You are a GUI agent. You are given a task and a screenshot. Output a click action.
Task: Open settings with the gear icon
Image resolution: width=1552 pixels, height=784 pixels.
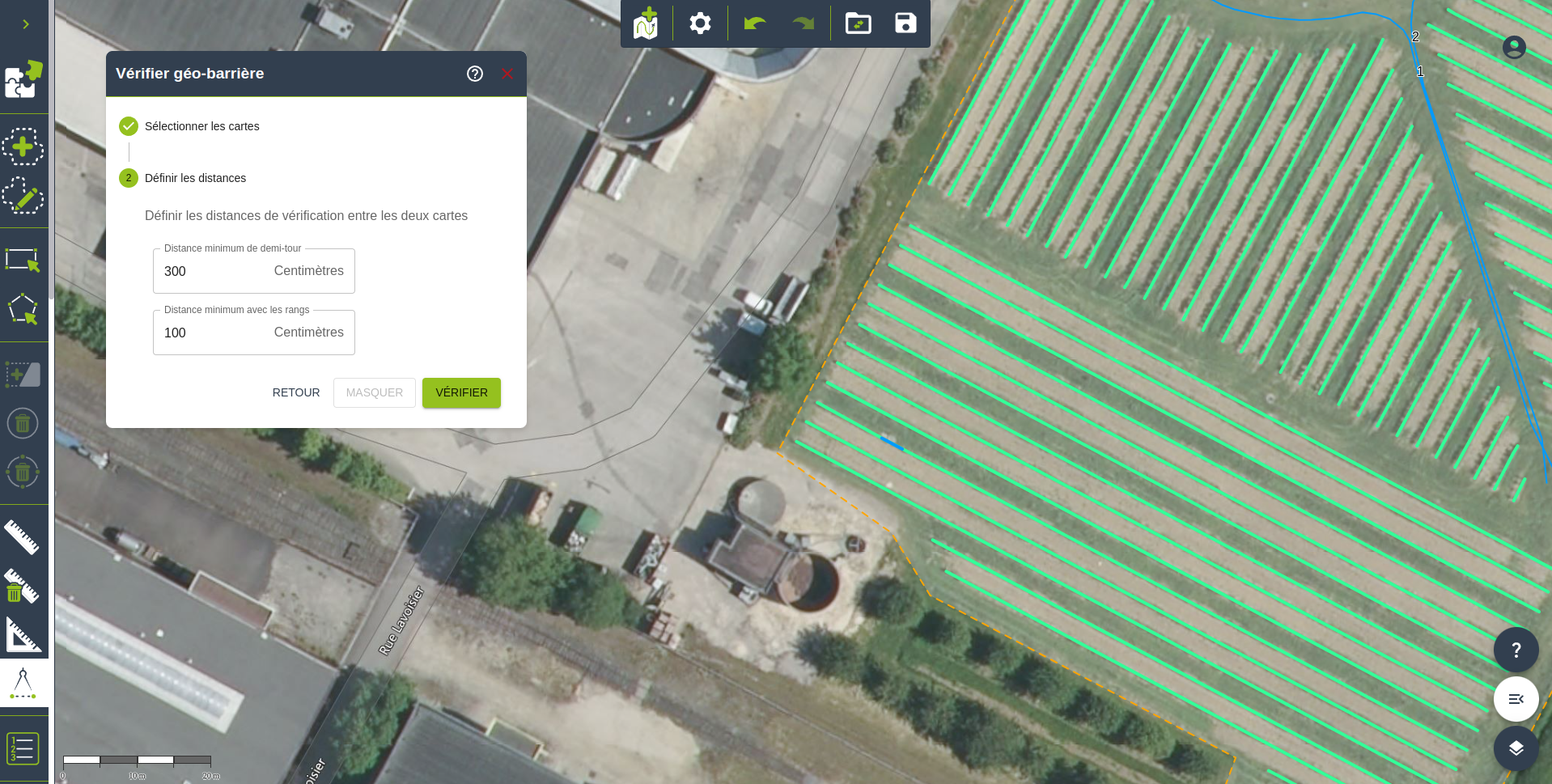click(x=700, y=23)
